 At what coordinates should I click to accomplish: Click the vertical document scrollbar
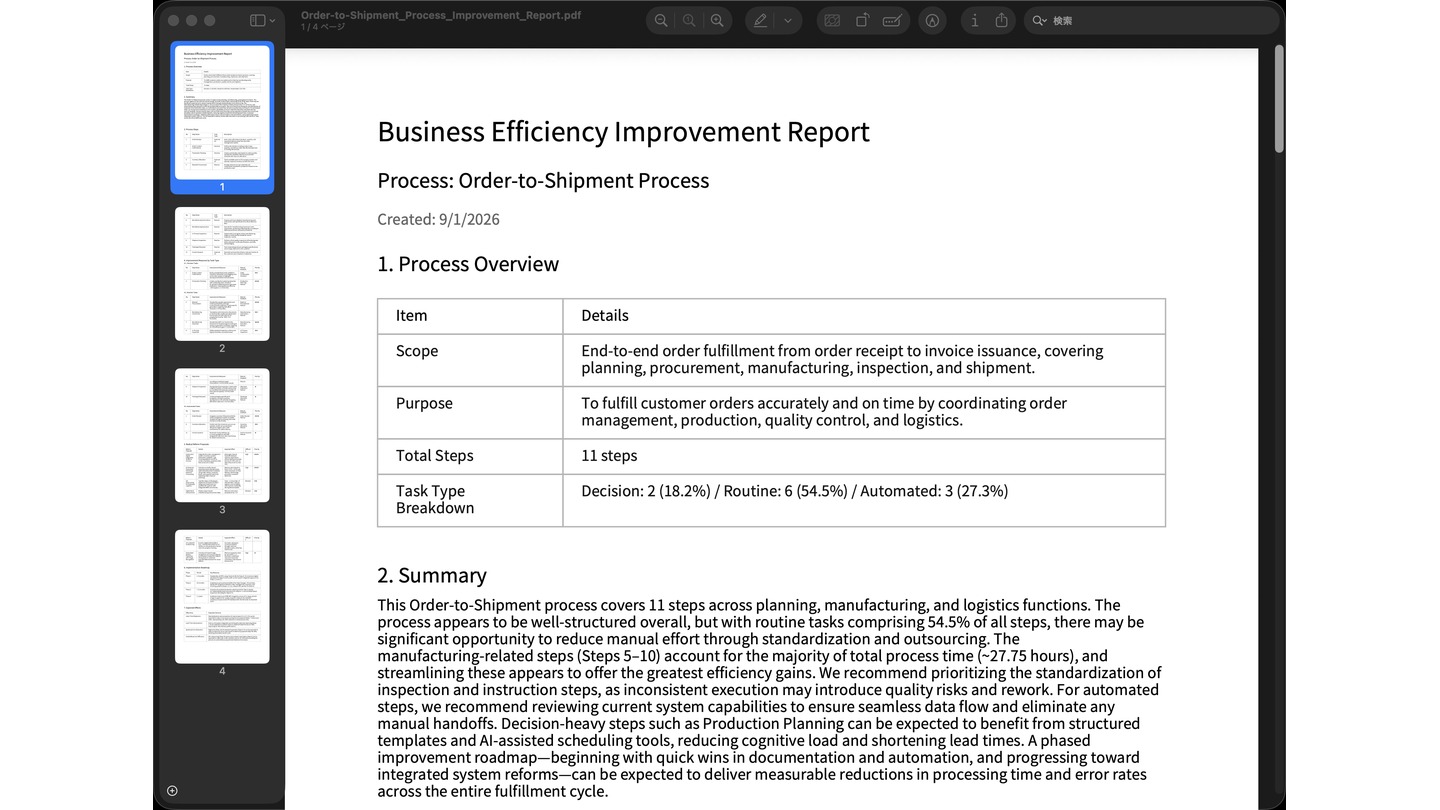tap(1279, 99)
